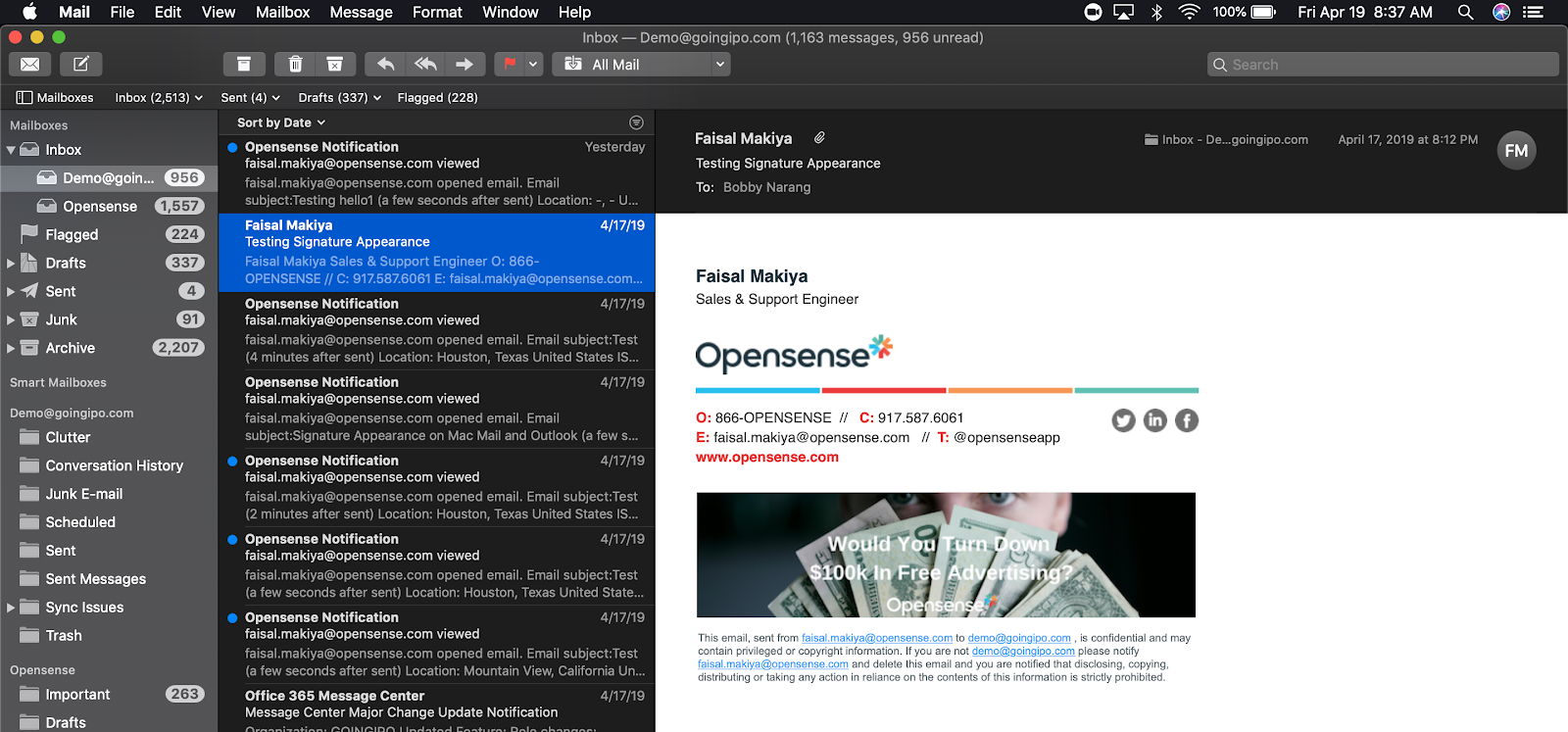
Task: Select the Demo@goin... inbox
Action: pyautogui.click(x=109, y=178)
